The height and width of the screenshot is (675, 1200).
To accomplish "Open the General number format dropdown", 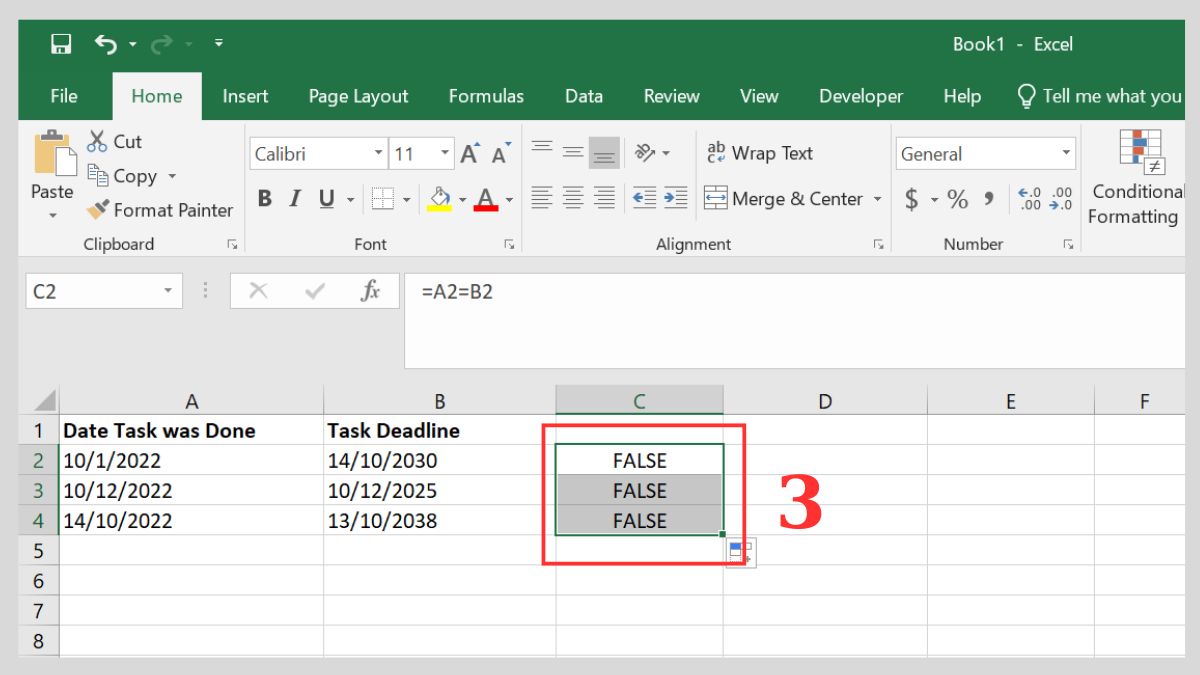I will [x=1067, y=153].
